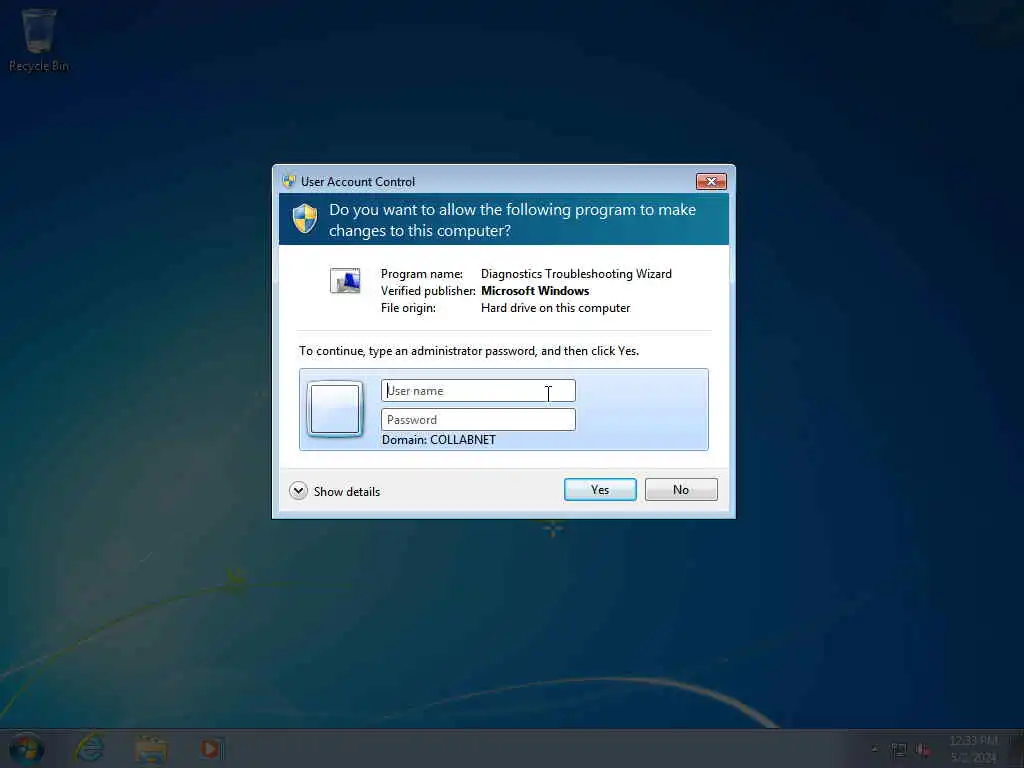Click the Diagnostics Troubleshooting Wizard program icon
Screen dimensions: 1024x768
point(345,281)
